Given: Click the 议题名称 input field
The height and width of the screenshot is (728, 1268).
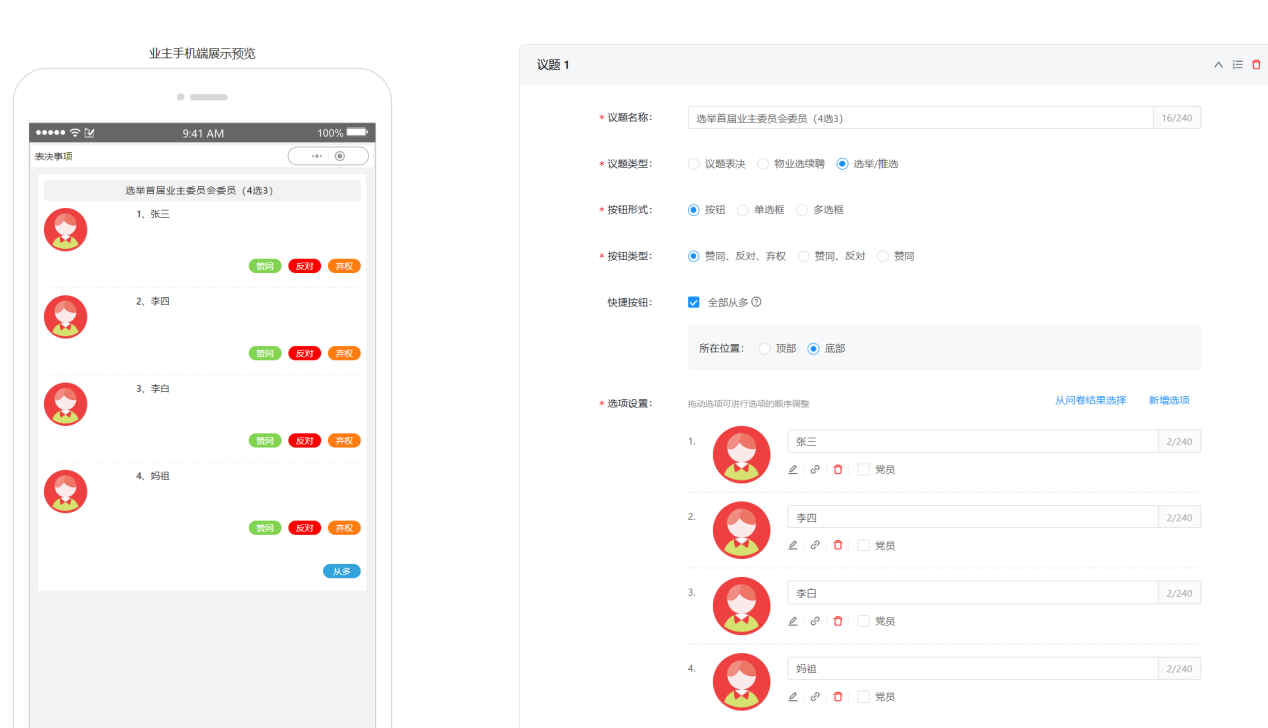Looking at the screenshot, I should (920, 118).
